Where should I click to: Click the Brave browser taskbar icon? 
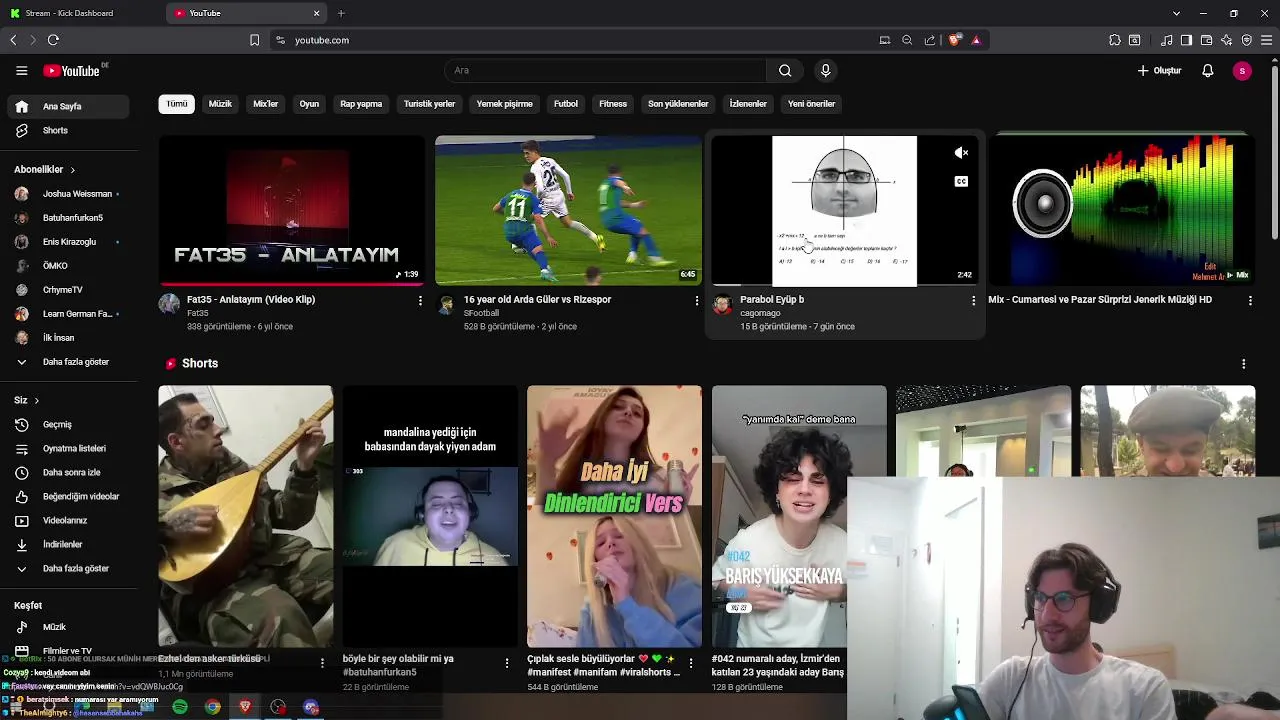tap(245, 707)
